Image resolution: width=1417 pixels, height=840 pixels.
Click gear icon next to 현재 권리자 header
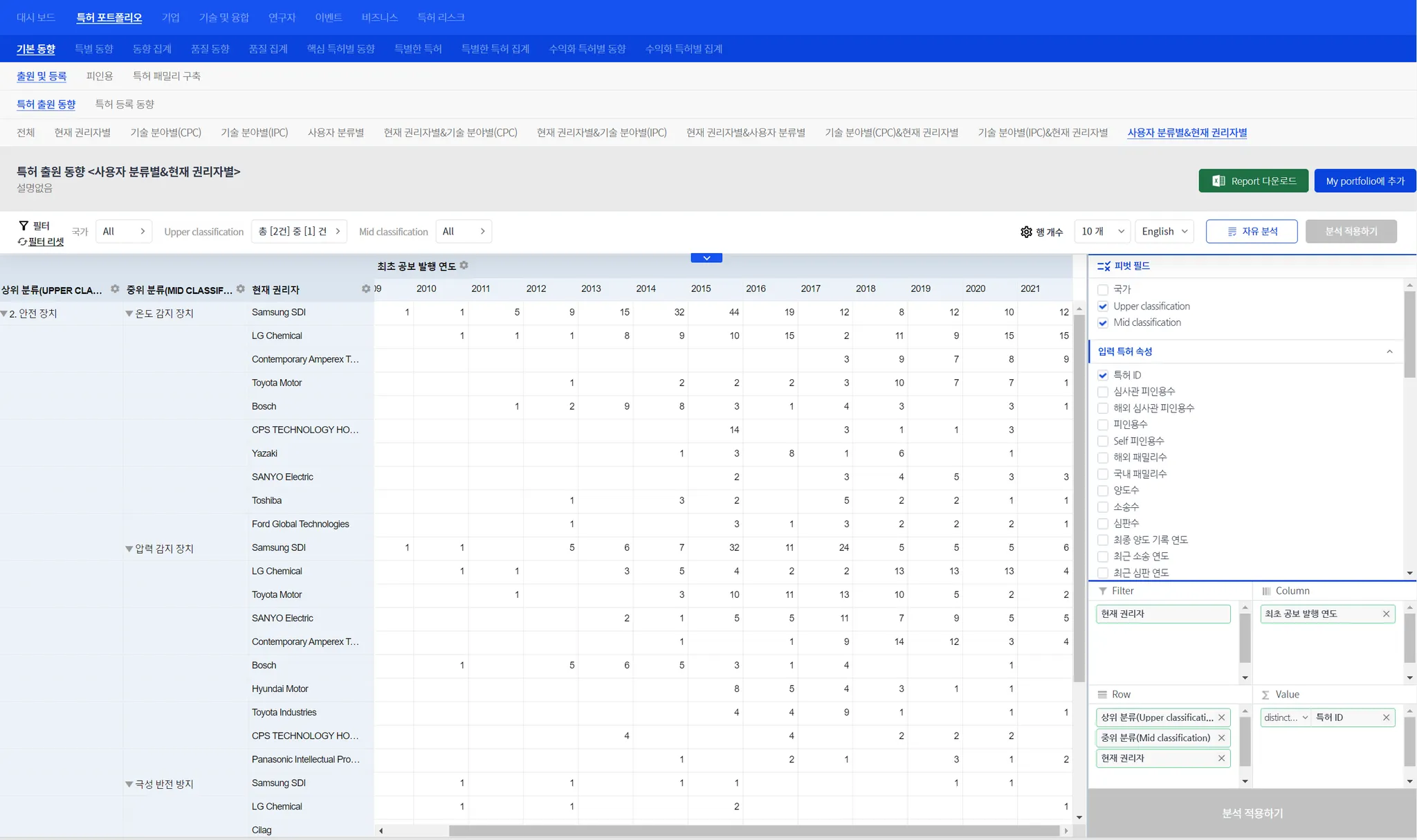(x=366, y=289)
